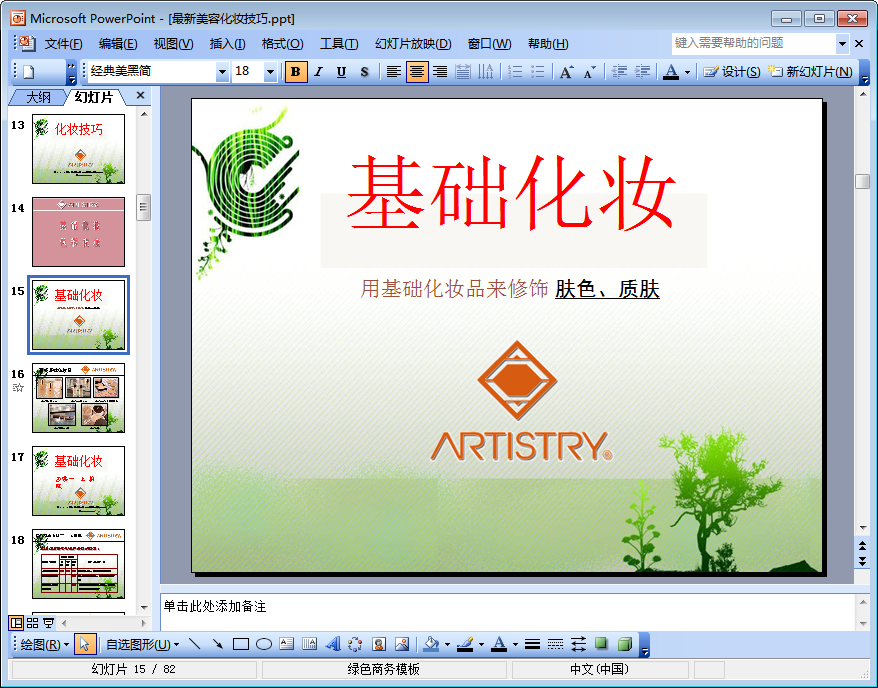The image size is (878, 688).
Task: Decrease the font size
Action: pos(590,72)
